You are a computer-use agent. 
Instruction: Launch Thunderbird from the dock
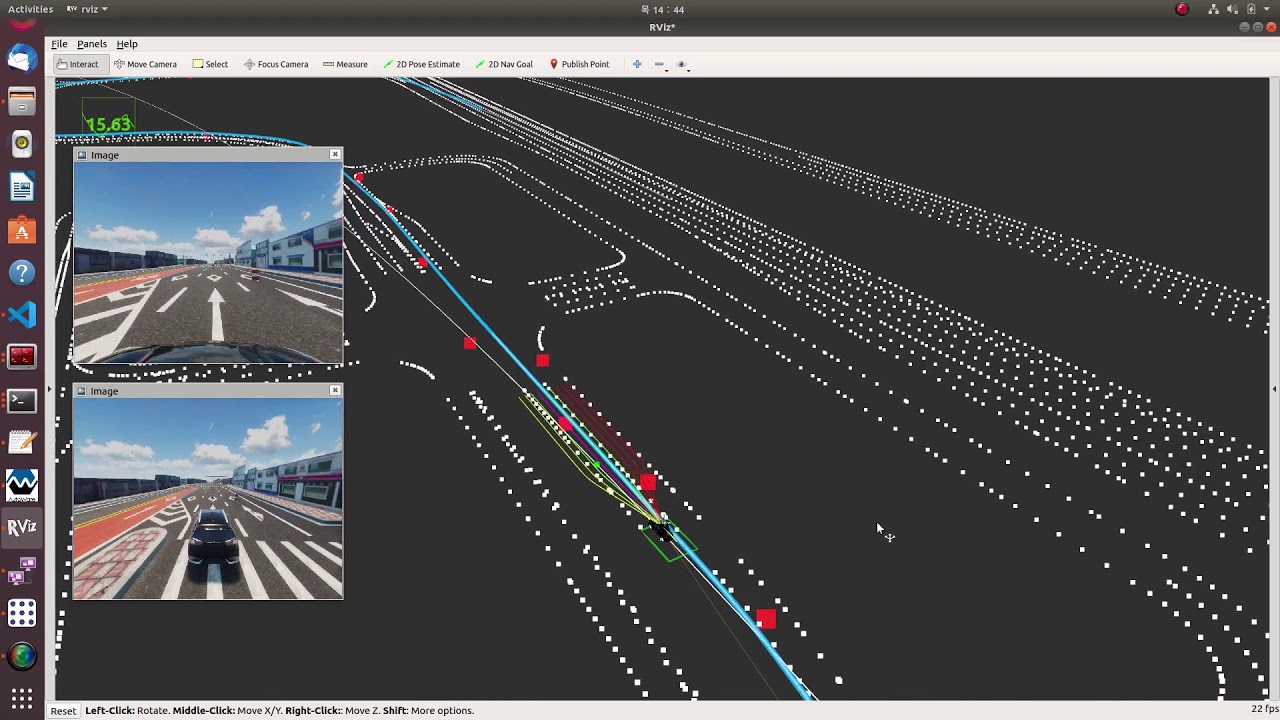[x=22, y=59]
